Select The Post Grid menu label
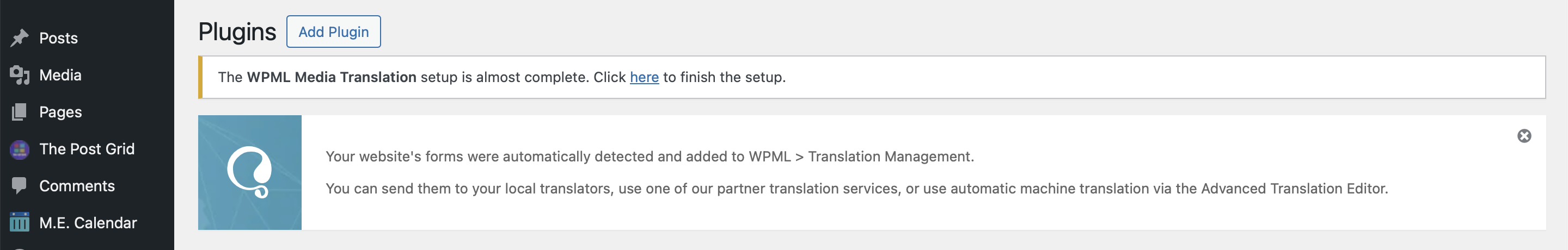Image resolution: width=1568 pixels, height=250 pixels. [x=87, y=149]
